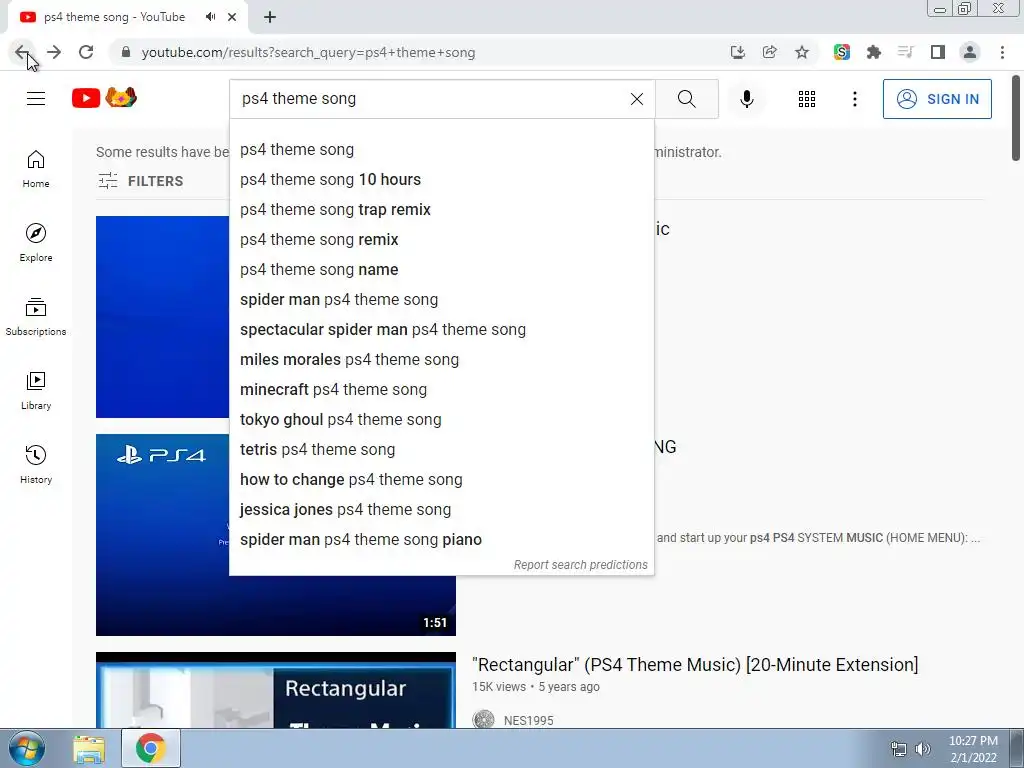
Task: Toggle the Chrome side panel icon
Action: 938,52
